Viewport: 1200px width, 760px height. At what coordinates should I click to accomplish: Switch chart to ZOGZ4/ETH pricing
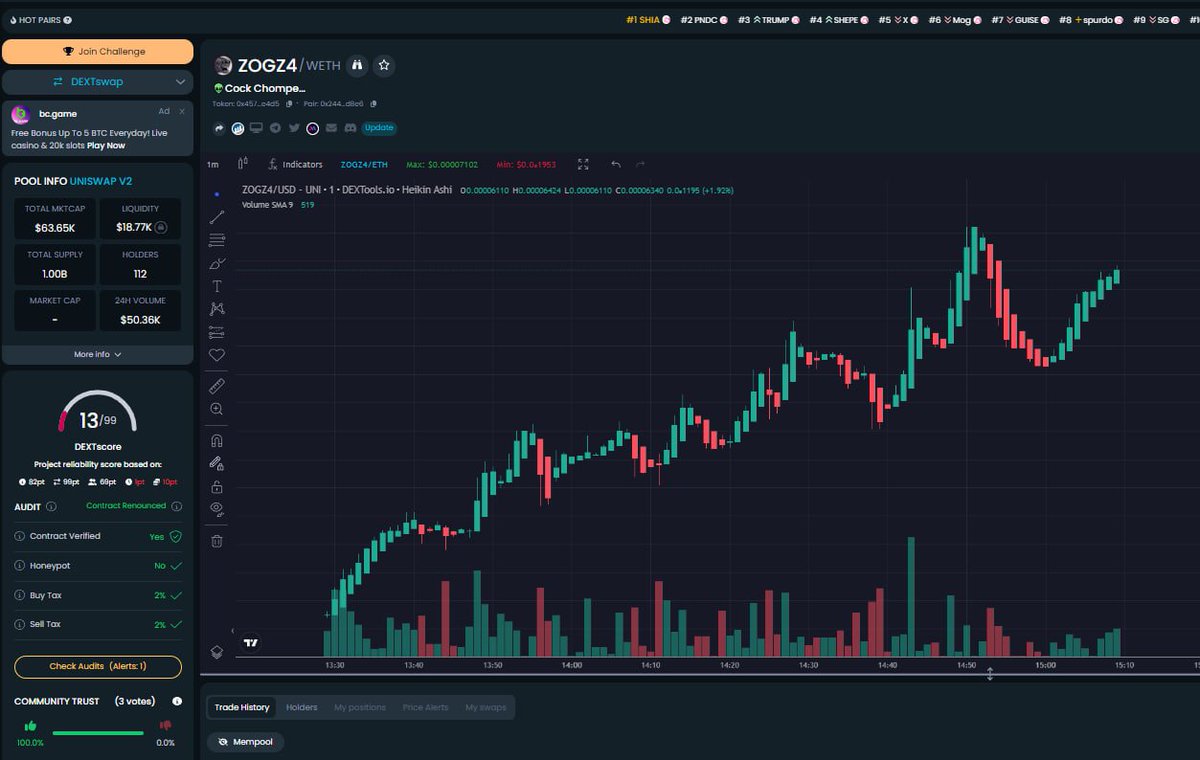364,164
